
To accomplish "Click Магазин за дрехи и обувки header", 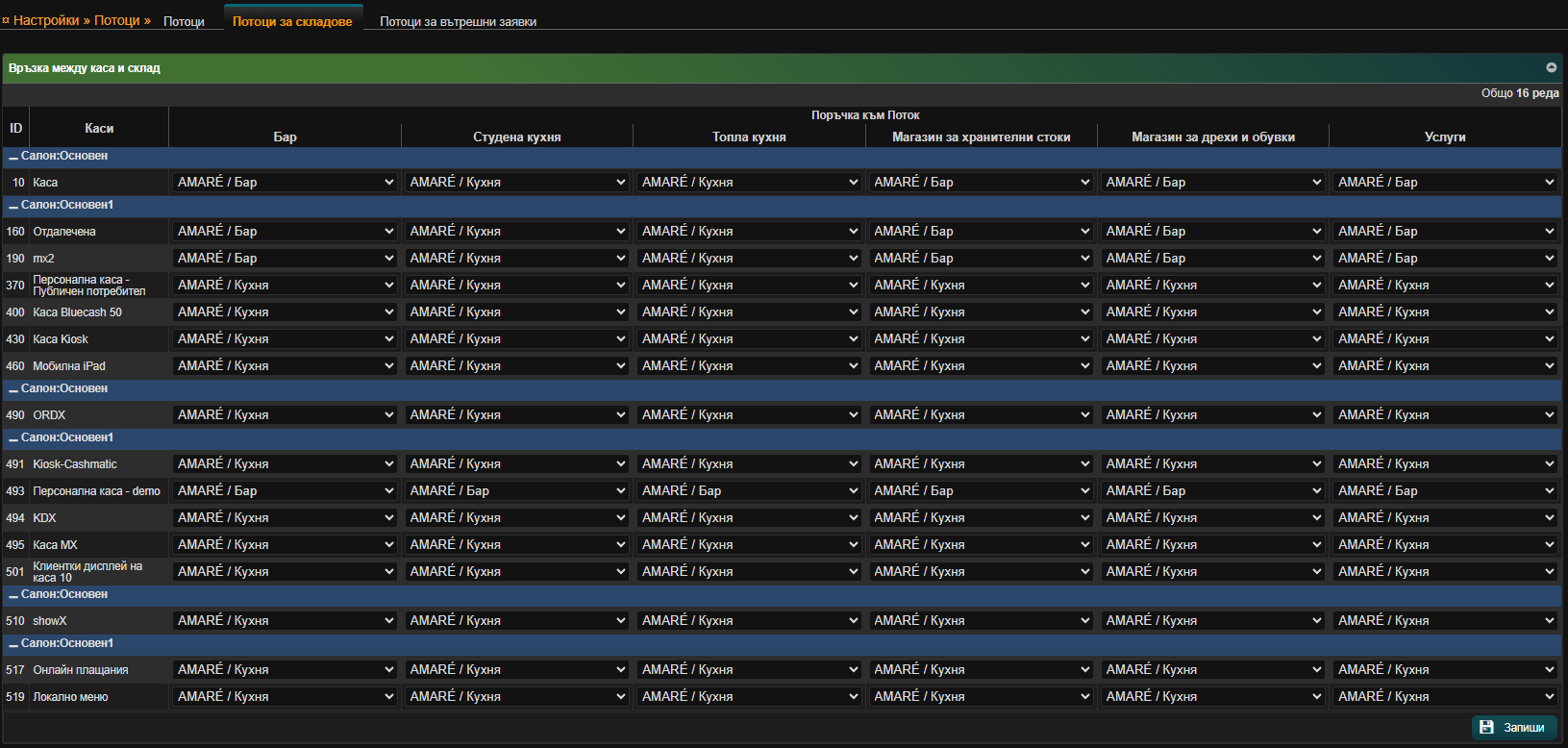I will [1213, 137].
